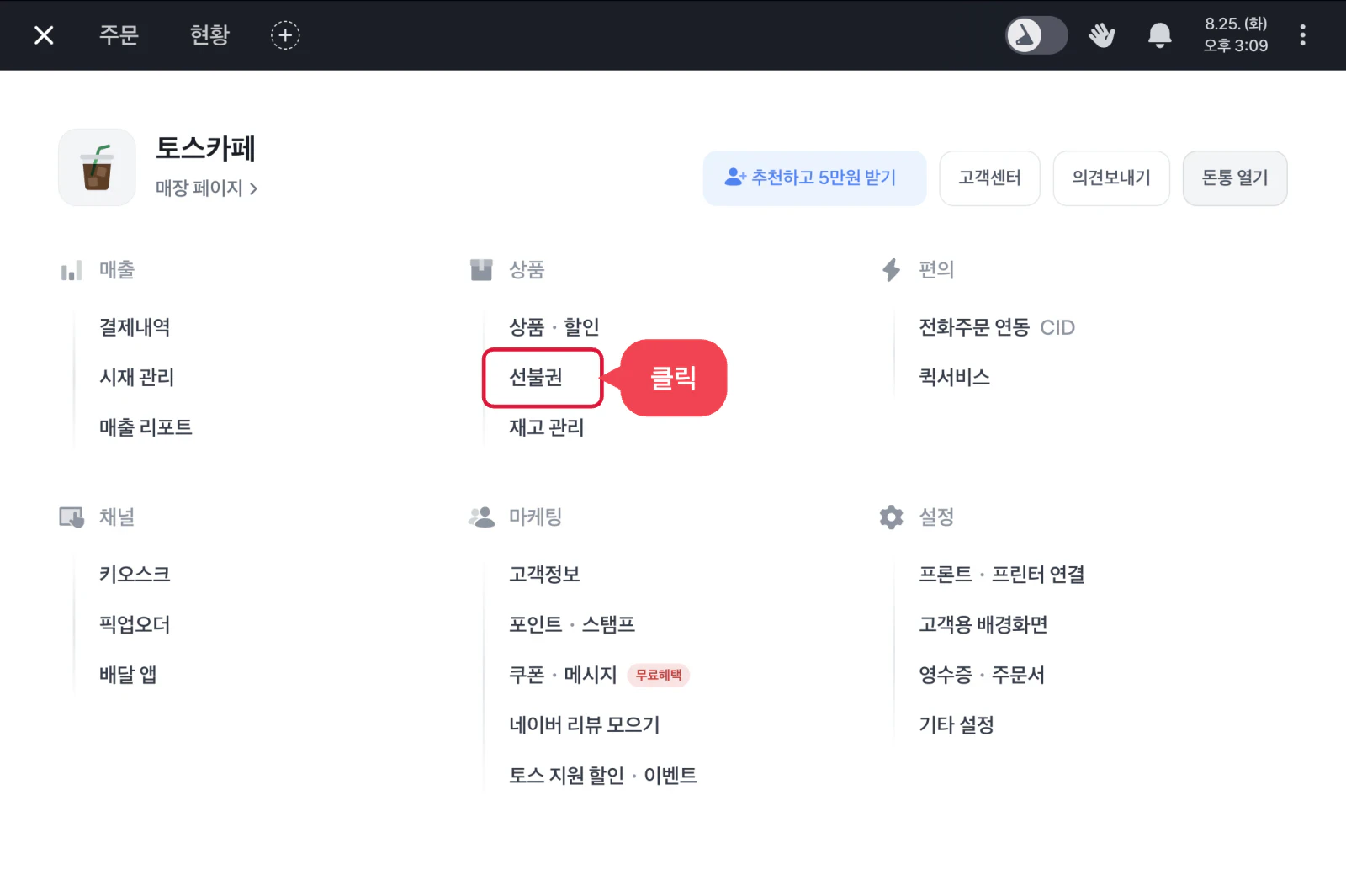This screenshot has height=896, width=1346.
Task: Open 네이버 리뷰 모으기
Action: [x=585, y=725]
